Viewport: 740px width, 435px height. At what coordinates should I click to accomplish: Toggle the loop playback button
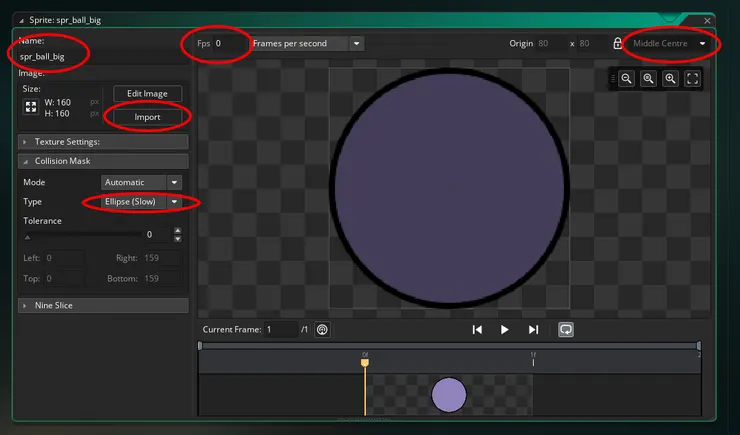(566, 330)
